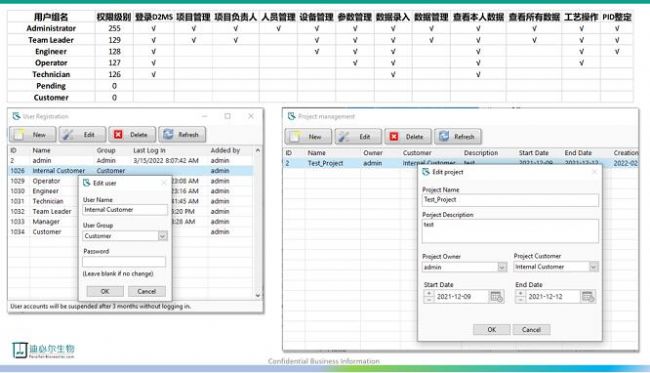
Task: Click the Password input field
Action: pyautogui.click(x=124, y=262)
